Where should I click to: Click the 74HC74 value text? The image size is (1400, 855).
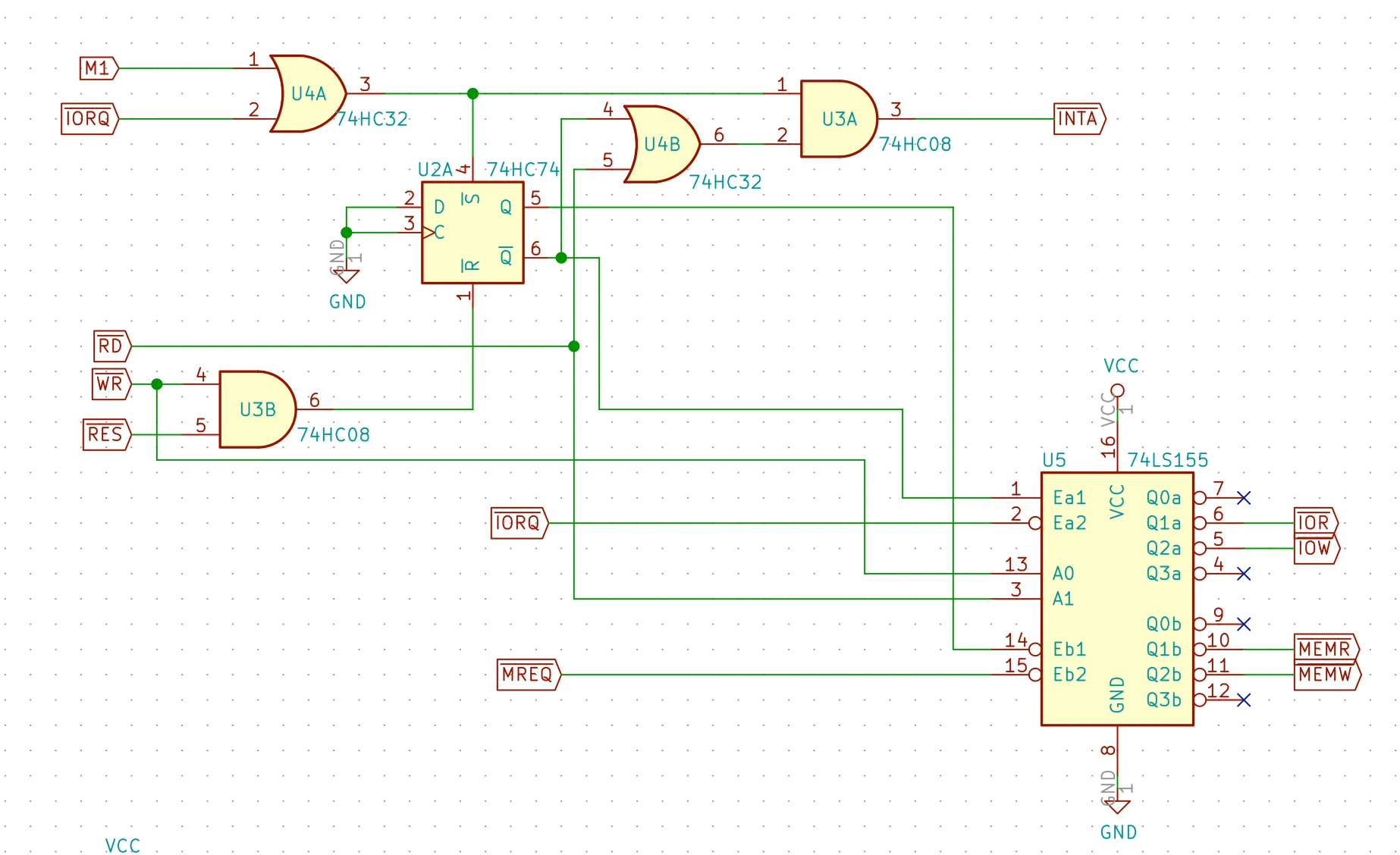tap(523, 169)
